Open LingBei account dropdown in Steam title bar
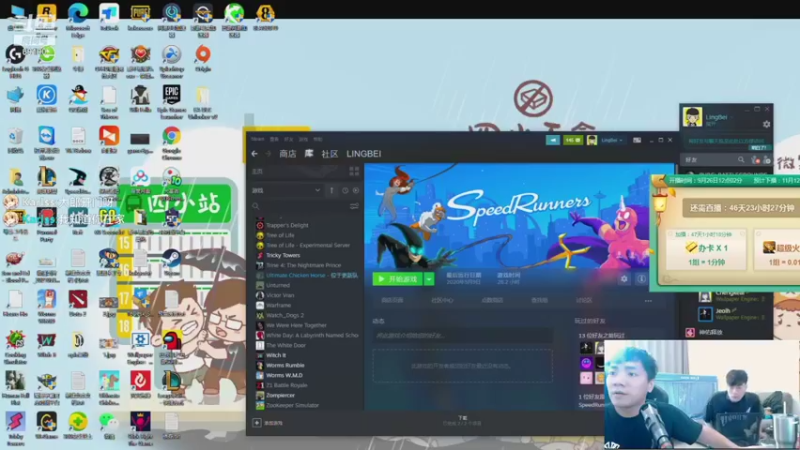 point(611,140)
